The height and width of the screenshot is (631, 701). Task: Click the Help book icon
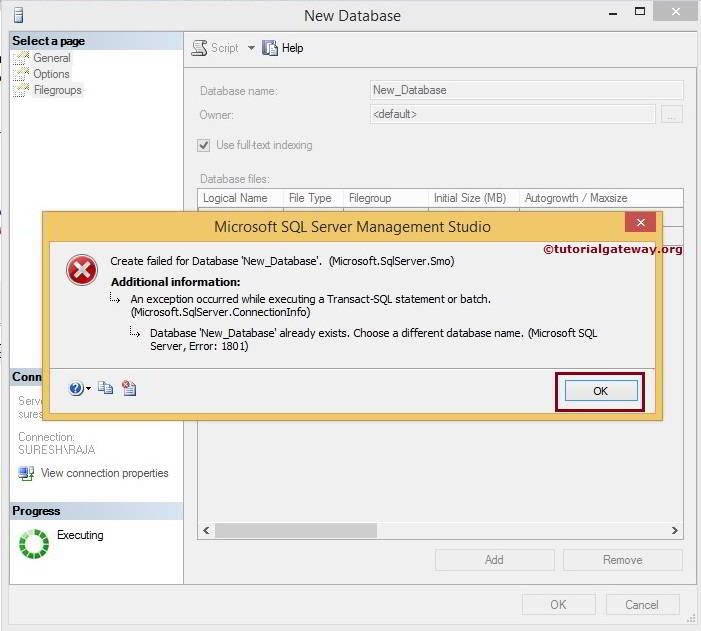coord(270,48)
